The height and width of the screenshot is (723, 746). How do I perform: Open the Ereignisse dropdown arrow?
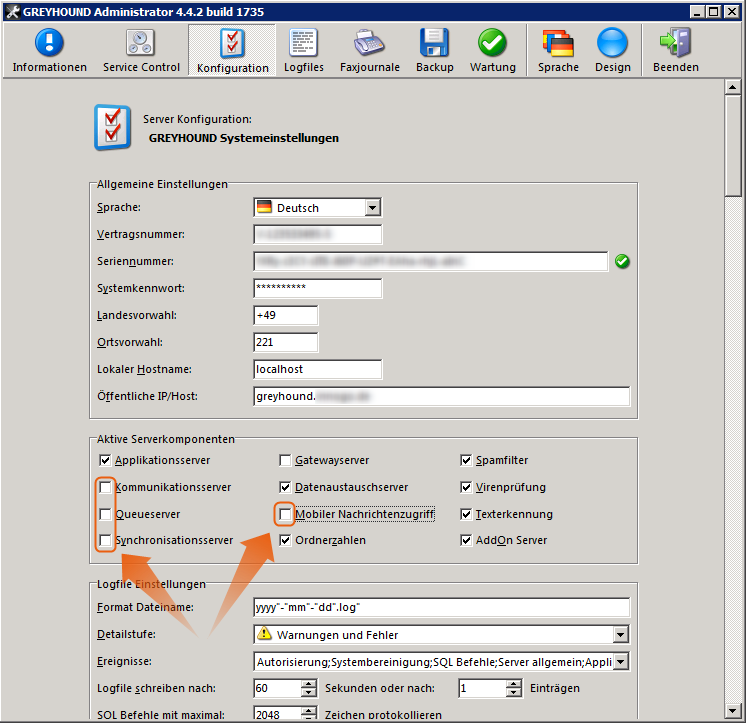620,662
